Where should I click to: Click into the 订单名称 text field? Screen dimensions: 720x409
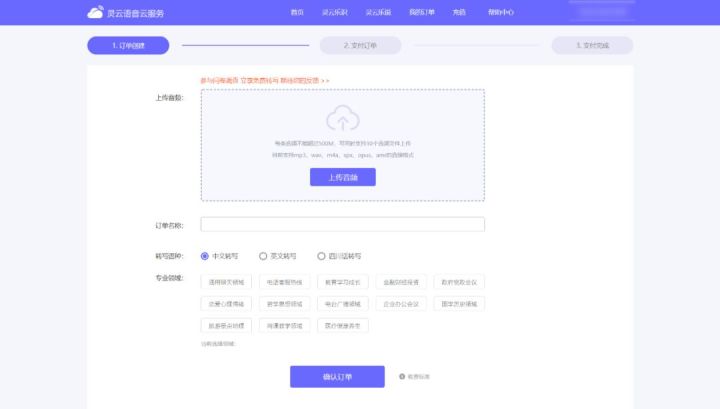[x=342, y=224]
